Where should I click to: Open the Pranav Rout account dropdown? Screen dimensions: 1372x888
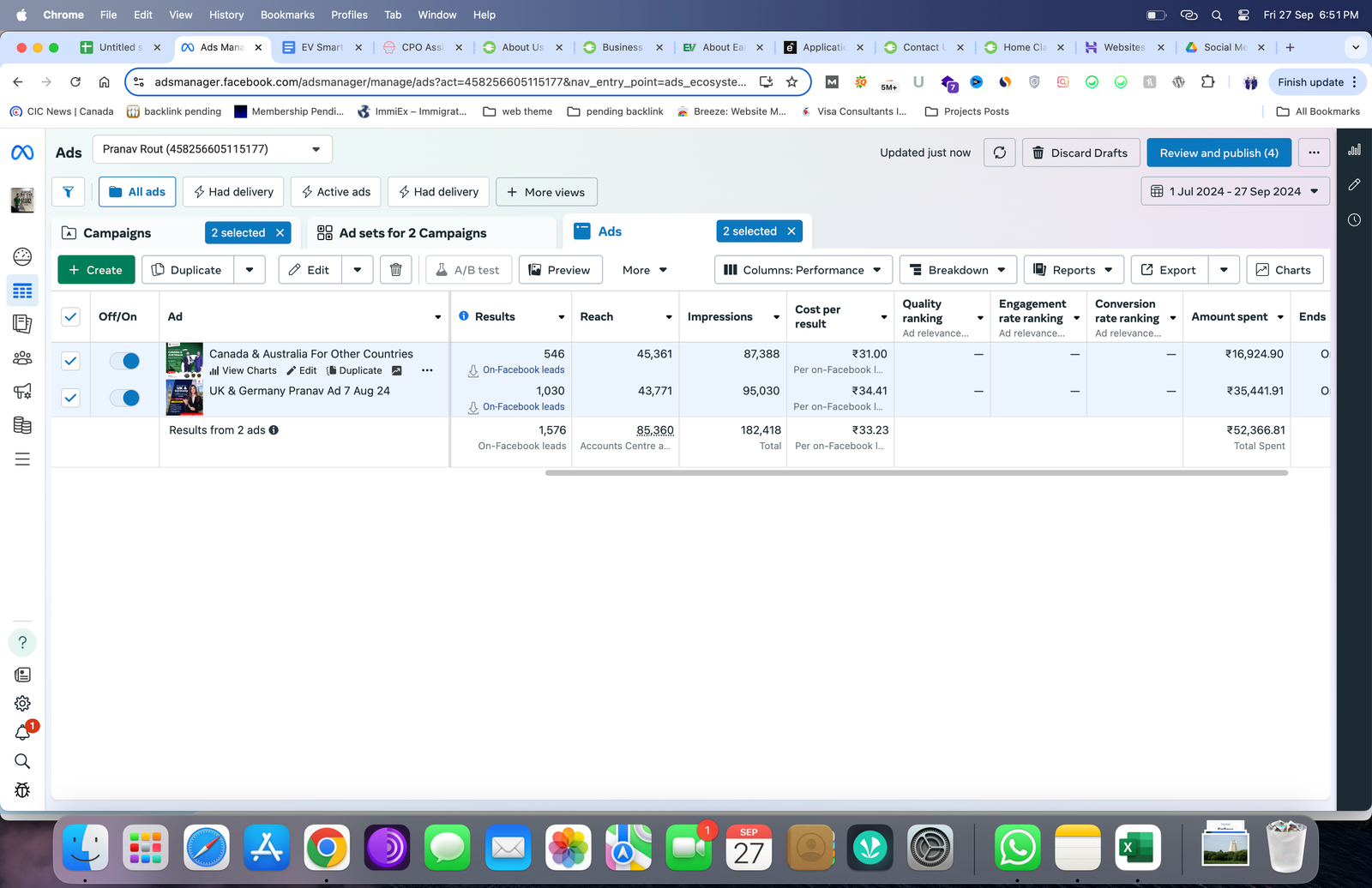coord(212,149)
